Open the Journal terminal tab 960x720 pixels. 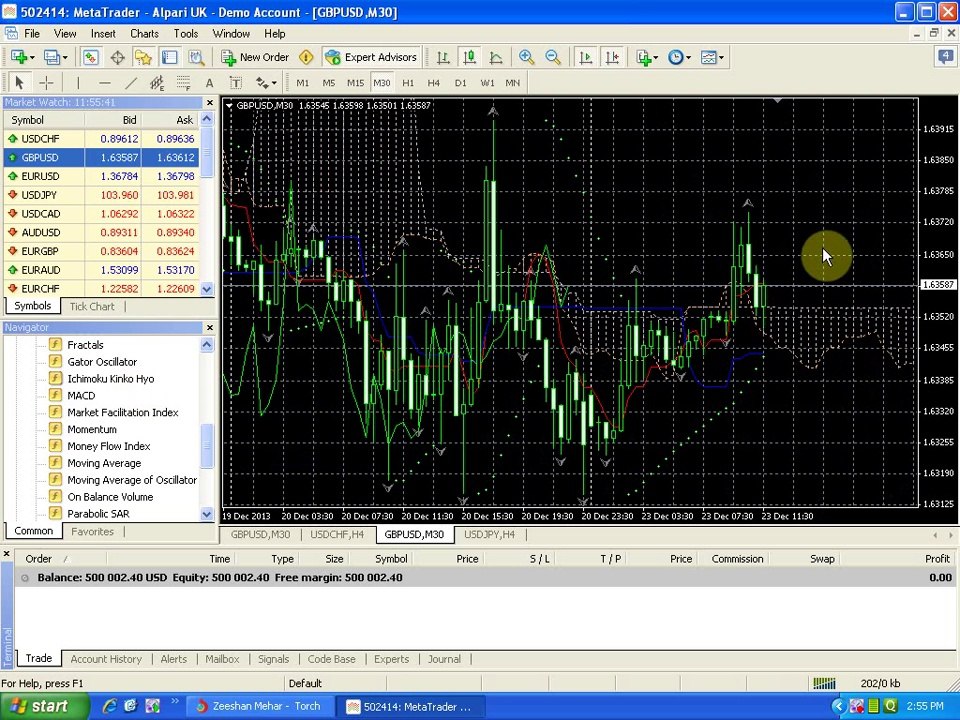coord(444,659)
